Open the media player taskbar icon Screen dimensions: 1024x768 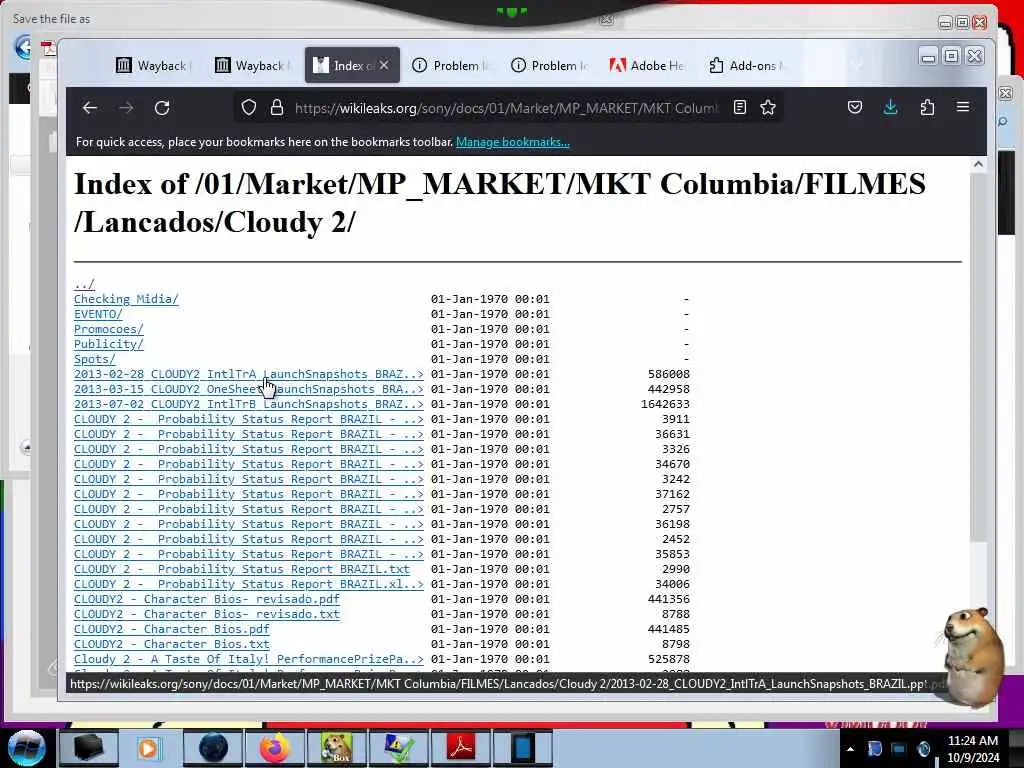click(148, 748)
